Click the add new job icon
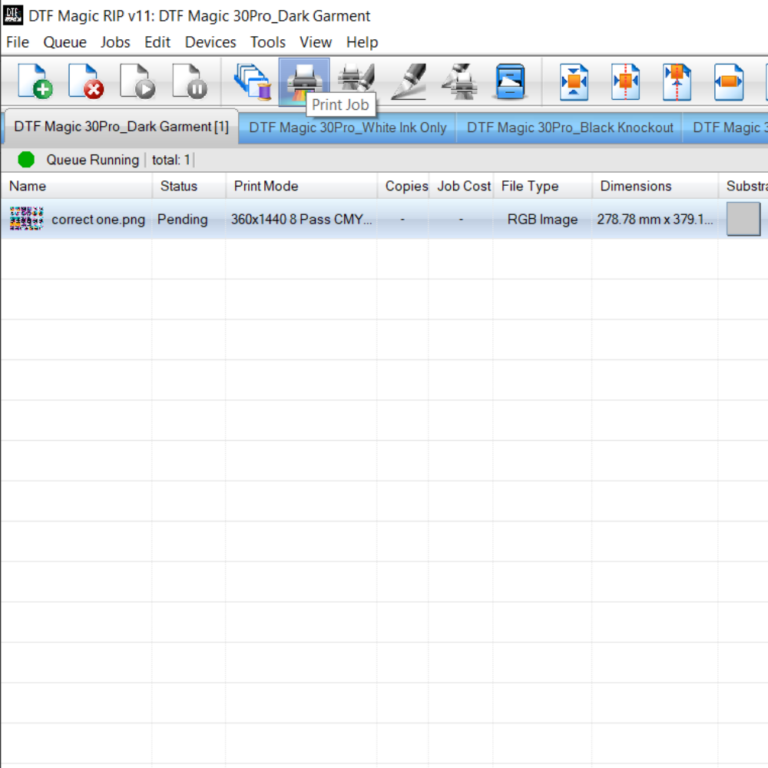This screenshot has width=768, height=768. [35, 81]
